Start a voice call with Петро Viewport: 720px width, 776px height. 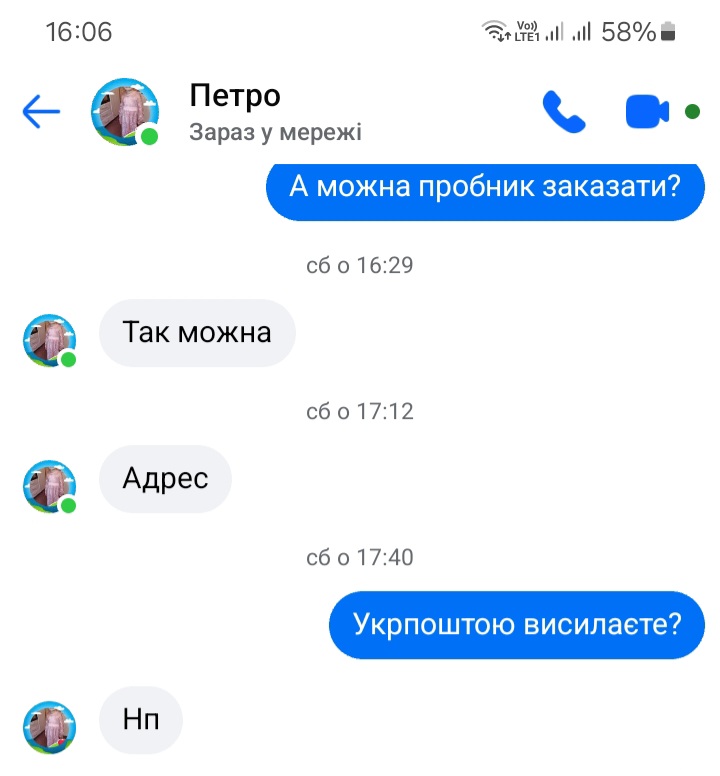pos(564,112)
